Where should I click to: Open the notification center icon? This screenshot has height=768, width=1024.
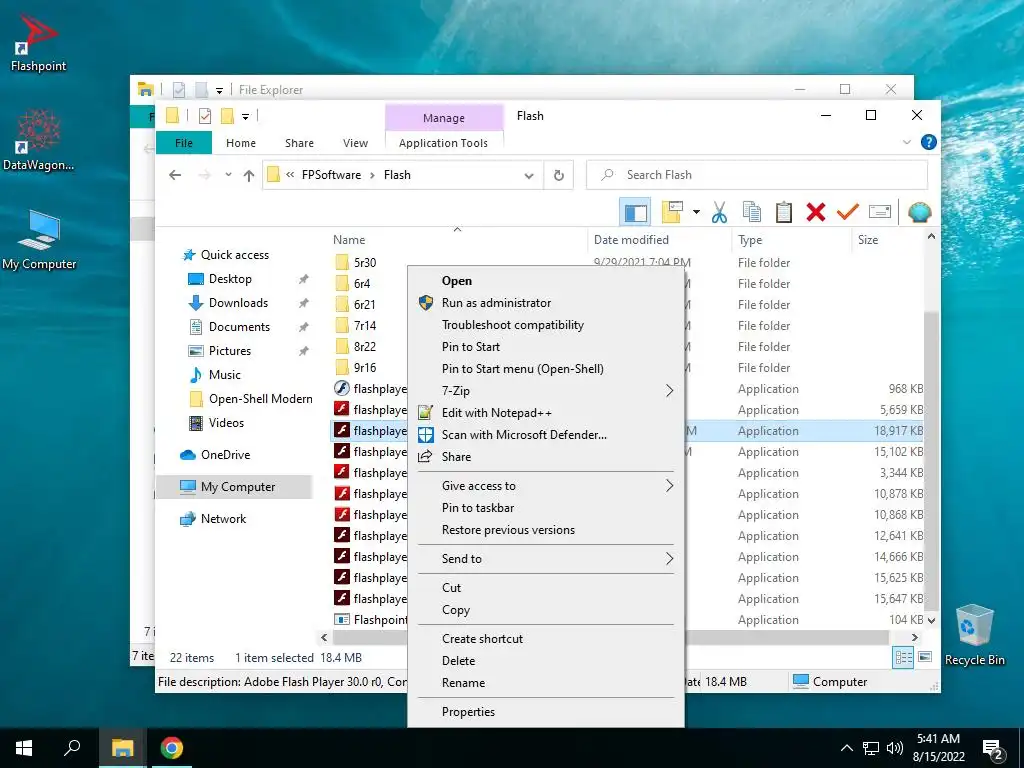point(993,749)
